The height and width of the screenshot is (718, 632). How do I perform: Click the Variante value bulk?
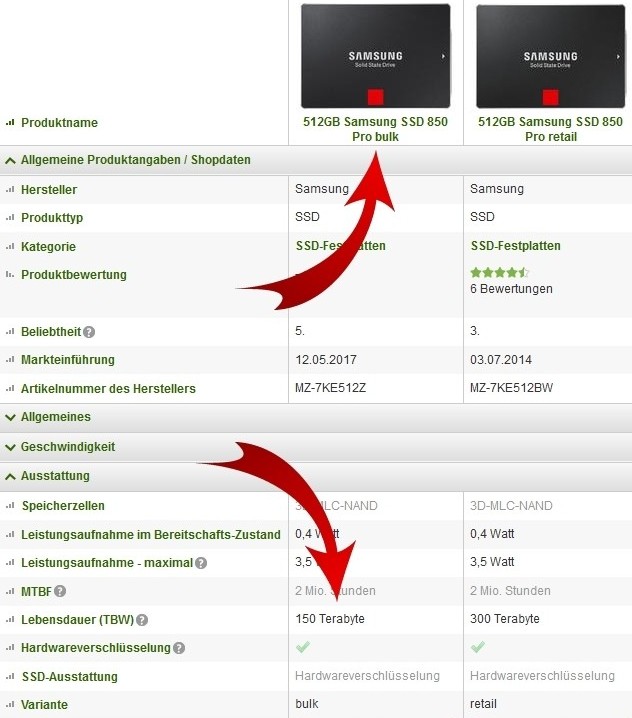tap(307, 704)
